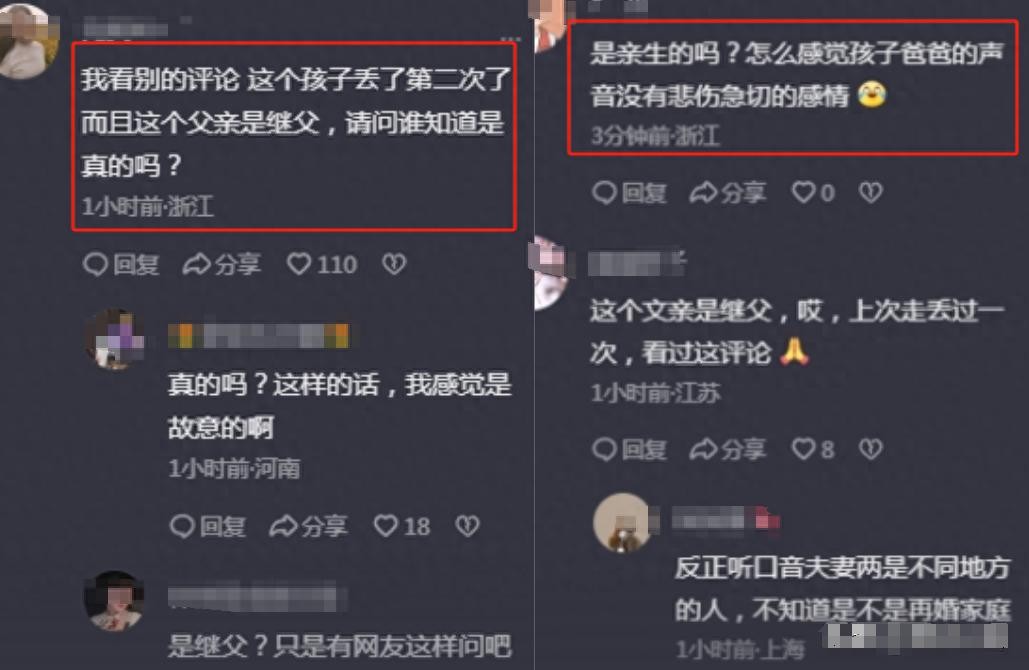1029x670 pixels.
Task: Reply to the 3分钟前 comment
Action: point(629,192)
